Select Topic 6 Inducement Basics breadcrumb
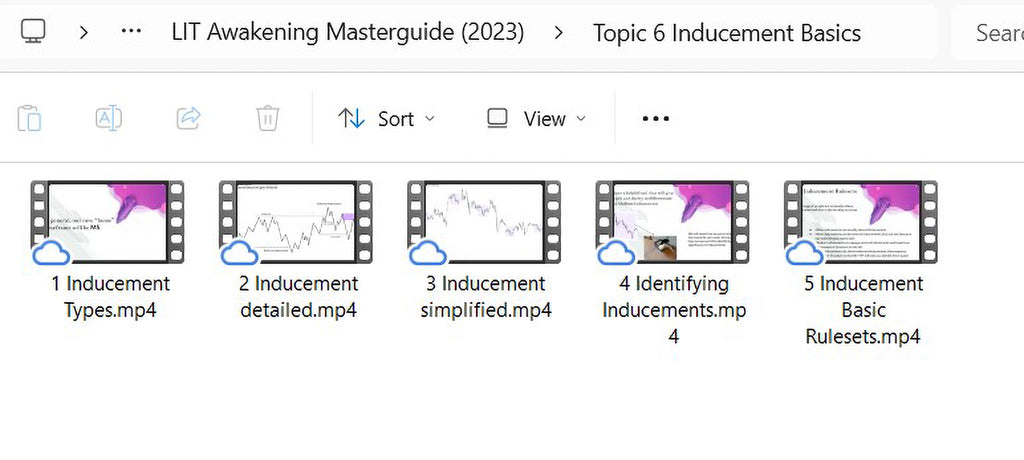This screenshot has width=1024, height=460. (727, 32)
